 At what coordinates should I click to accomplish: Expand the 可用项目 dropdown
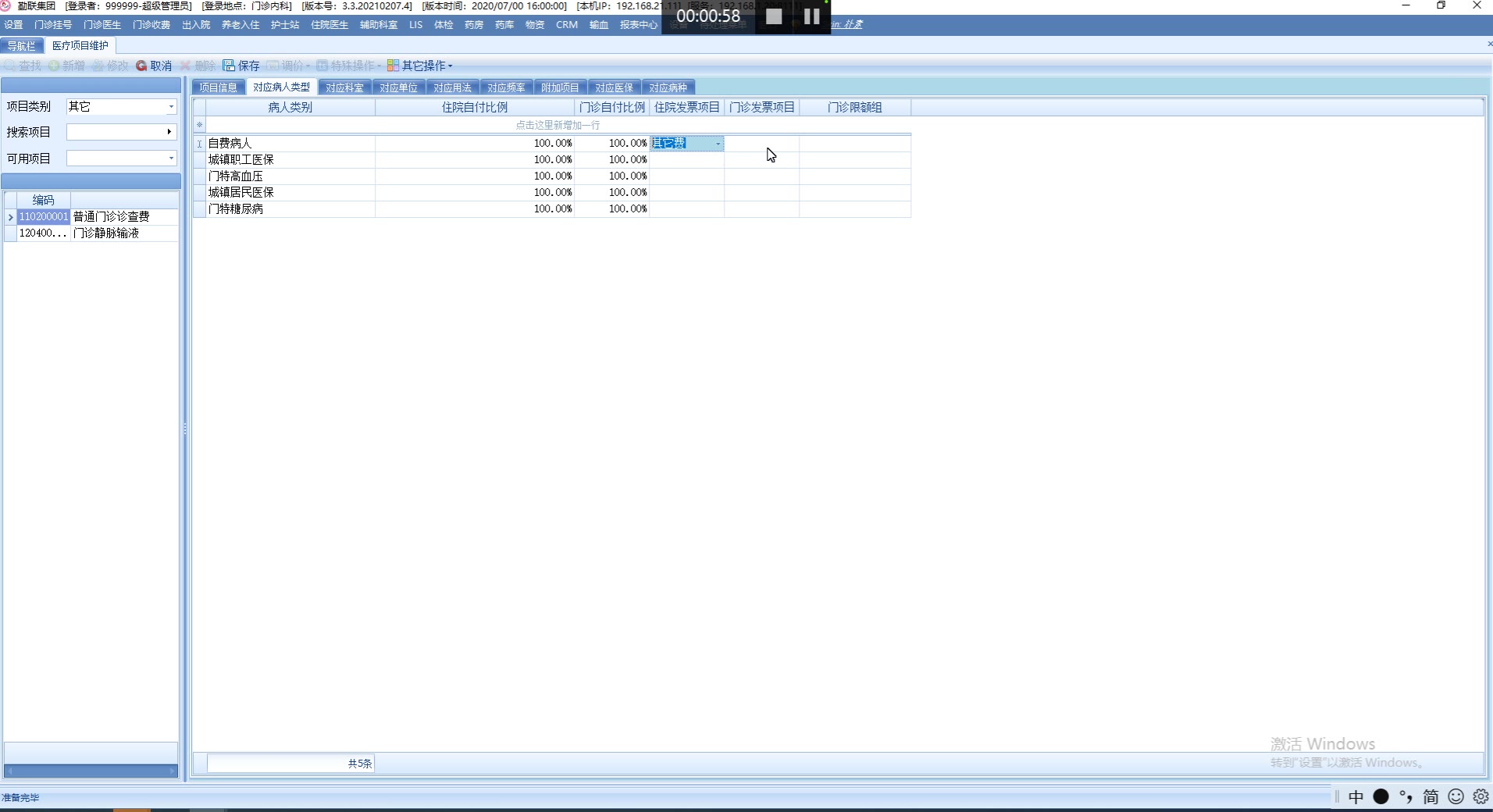[x=171, y=158]
